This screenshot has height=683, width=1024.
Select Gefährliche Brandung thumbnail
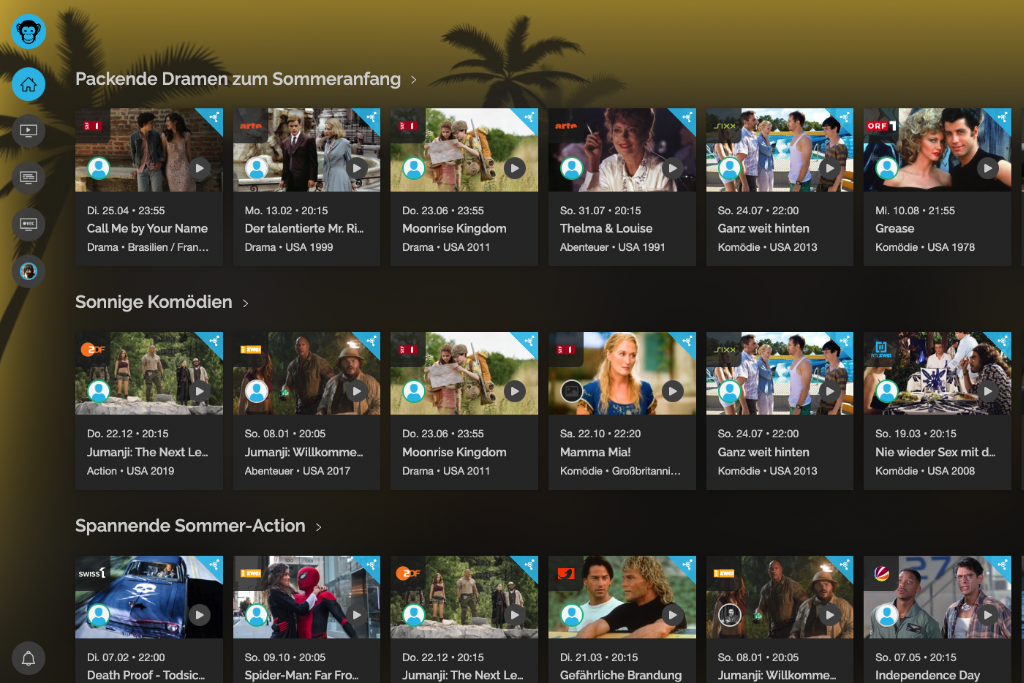[x=622, y=597]
